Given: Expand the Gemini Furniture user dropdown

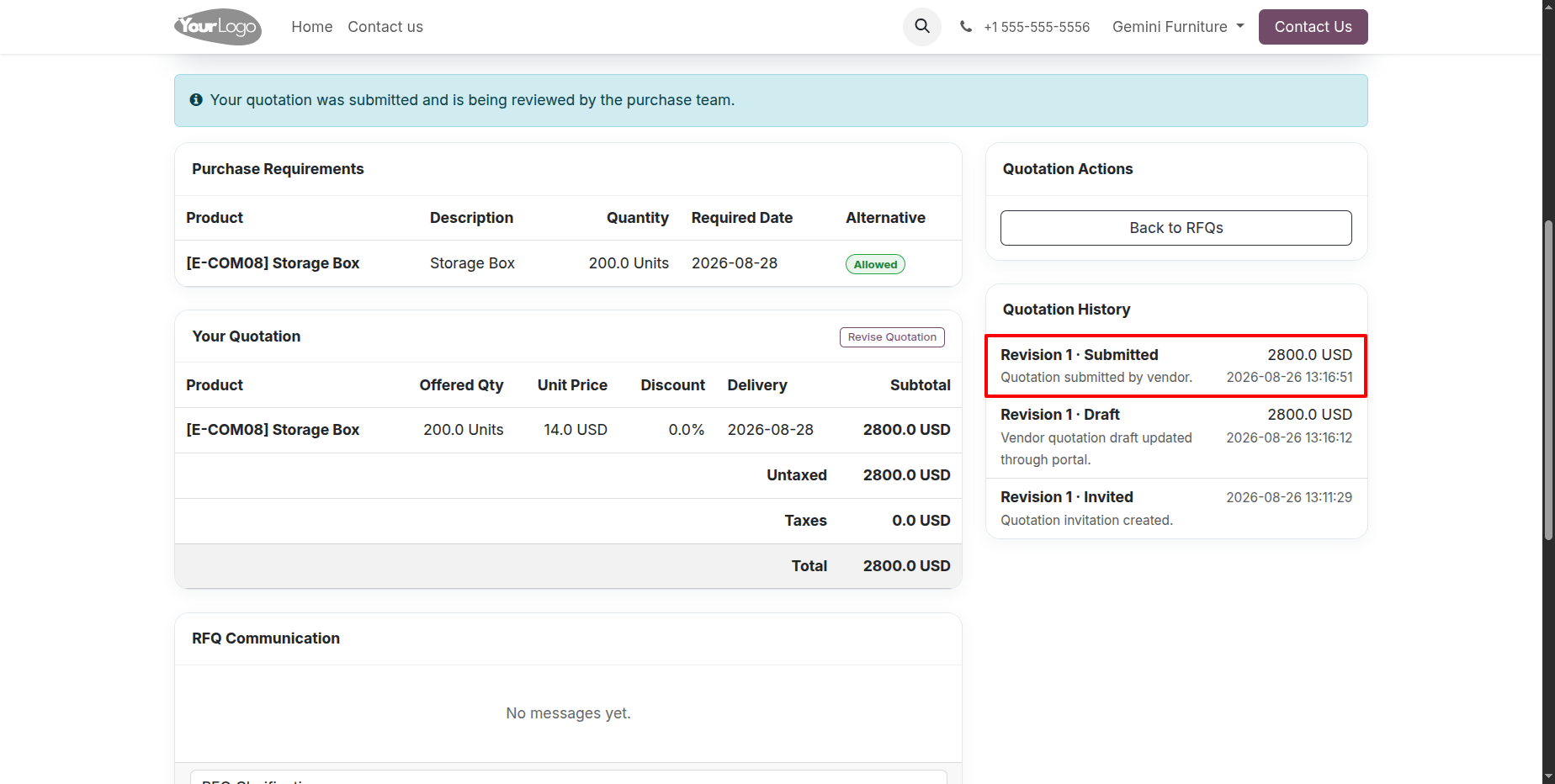Looking at the screenshot, I should [1178, 27].
